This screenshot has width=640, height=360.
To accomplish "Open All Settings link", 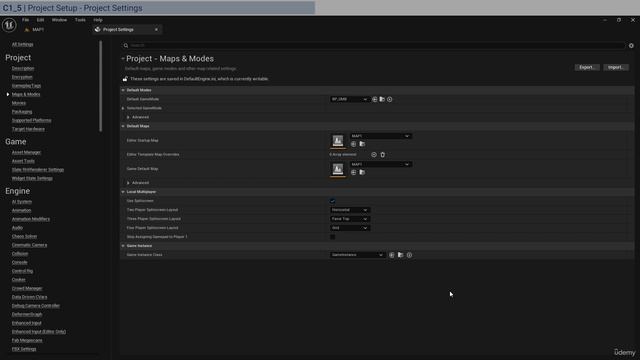I will pos(22,44).
